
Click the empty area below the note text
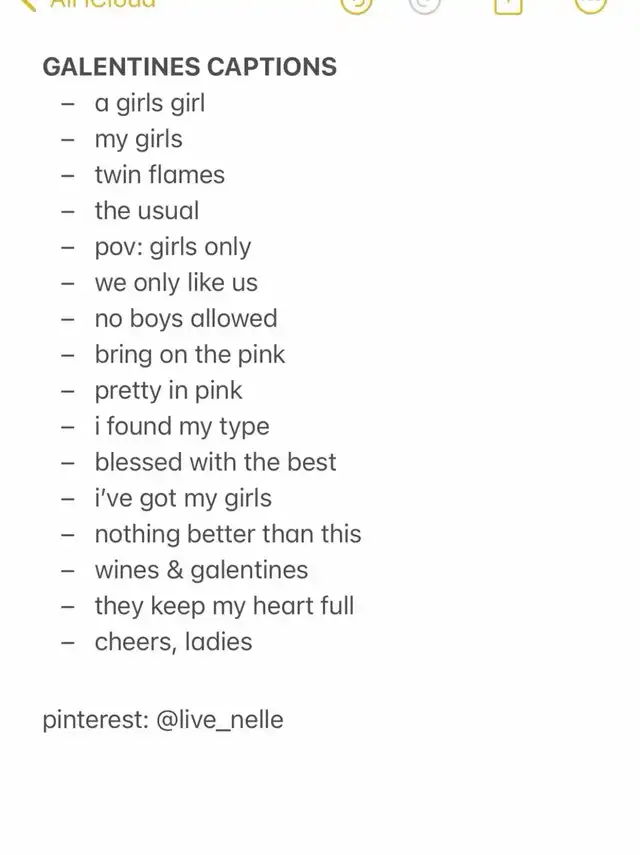(320, 796)
